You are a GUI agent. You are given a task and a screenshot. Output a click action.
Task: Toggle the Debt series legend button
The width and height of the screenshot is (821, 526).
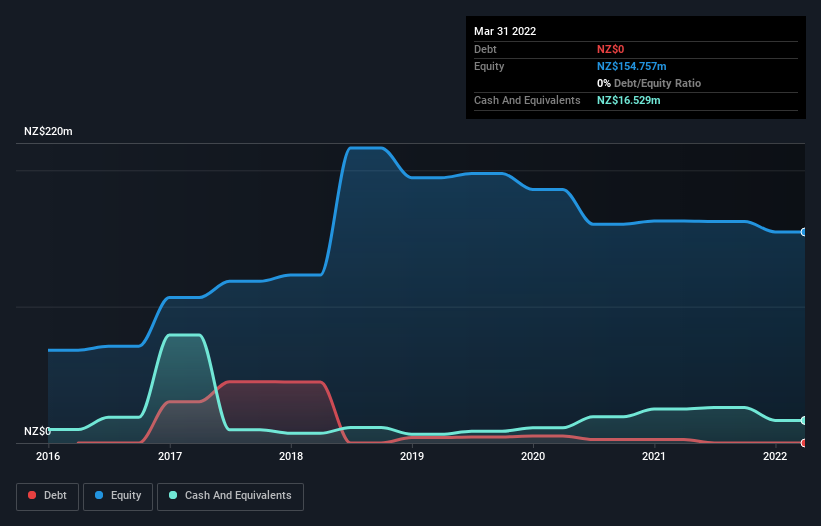(x=47, y=496)
